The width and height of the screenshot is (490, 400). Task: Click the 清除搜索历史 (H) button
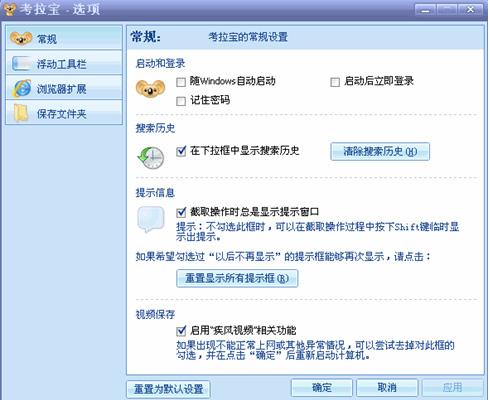(x=380, y=152)
